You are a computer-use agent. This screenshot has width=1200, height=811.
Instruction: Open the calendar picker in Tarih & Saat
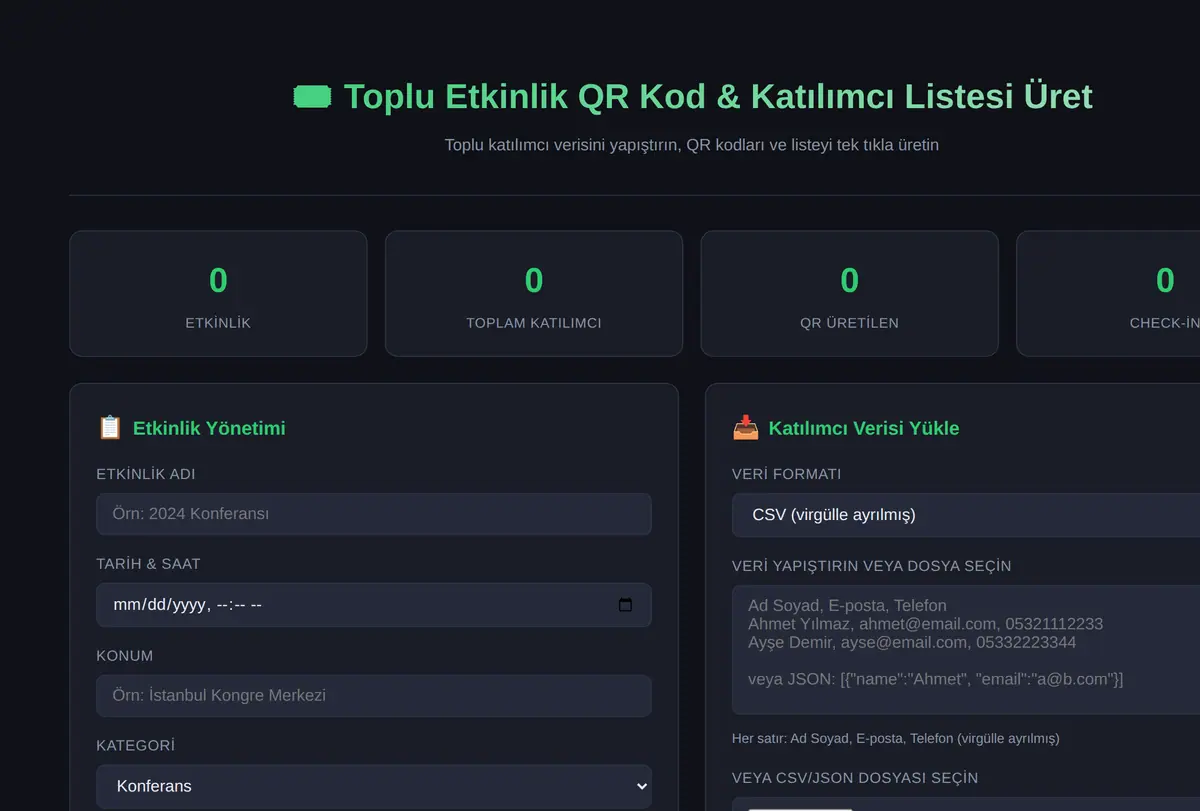626,605
